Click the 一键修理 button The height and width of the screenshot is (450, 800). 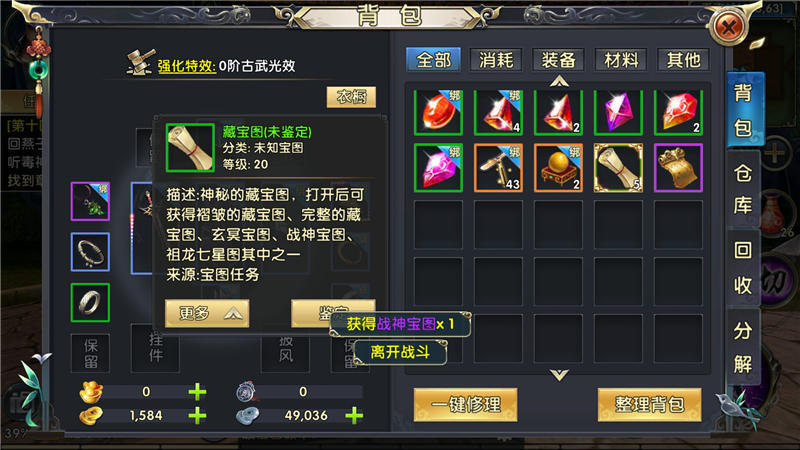coord(465,405)
